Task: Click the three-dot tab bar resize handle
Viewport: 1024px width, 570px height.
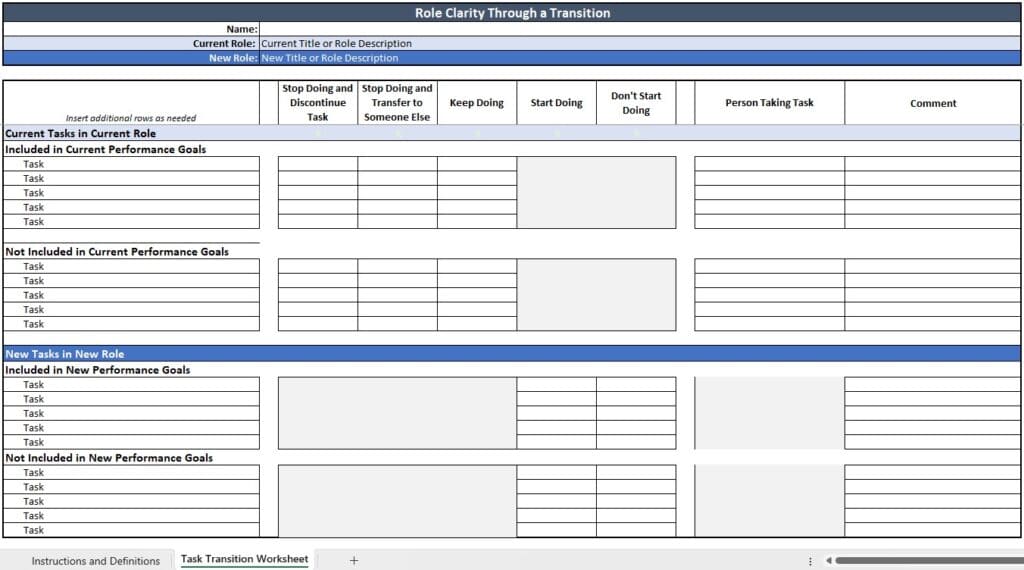Action: [810, 560]
